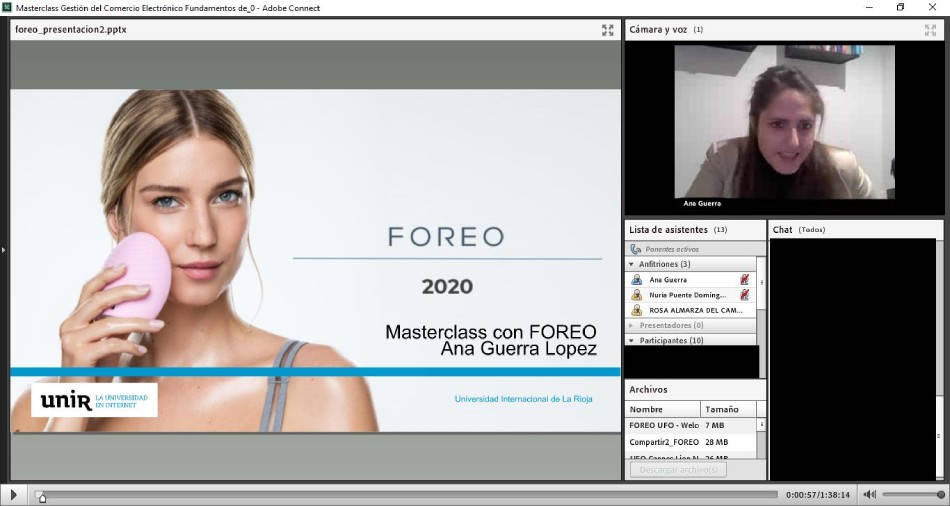Click the seek handle on the recording timeline
Viewport: 950px width, 506px height.
pos(42,498)
